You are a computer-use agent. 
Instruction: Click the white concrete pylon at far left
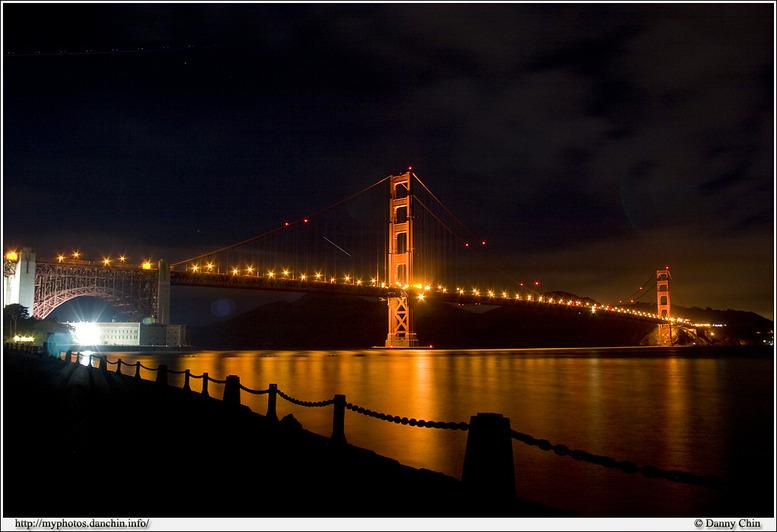click(x=20, y=278)
